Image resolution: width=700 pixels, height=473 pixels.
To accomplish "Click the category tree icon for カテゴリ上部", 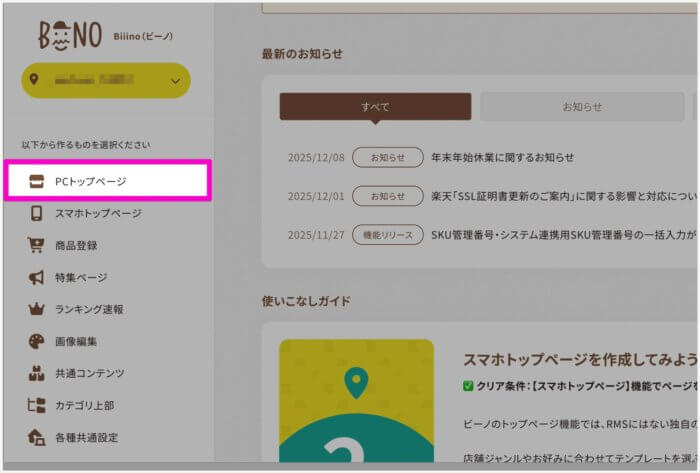I will (x=36, y=405).
